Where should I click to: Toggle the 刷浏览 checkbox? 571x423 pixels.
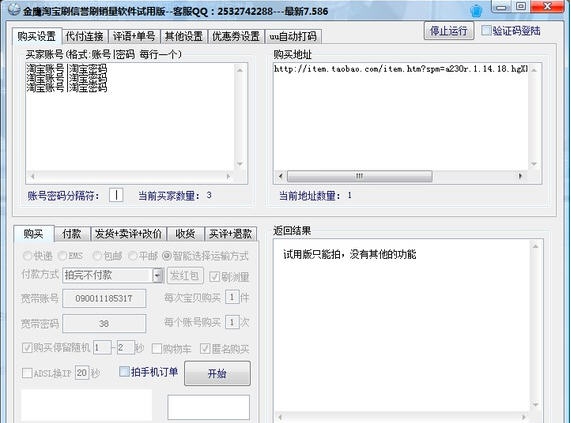tap(214, 277)
